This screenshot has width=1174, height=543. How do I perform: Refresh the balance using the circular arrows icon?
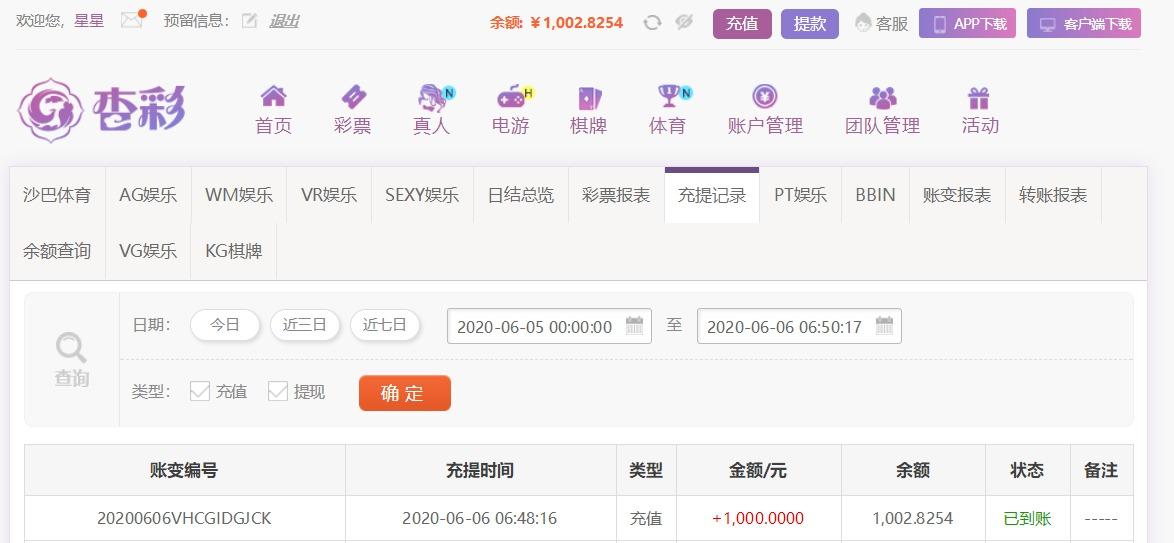[x=652, y=22]
